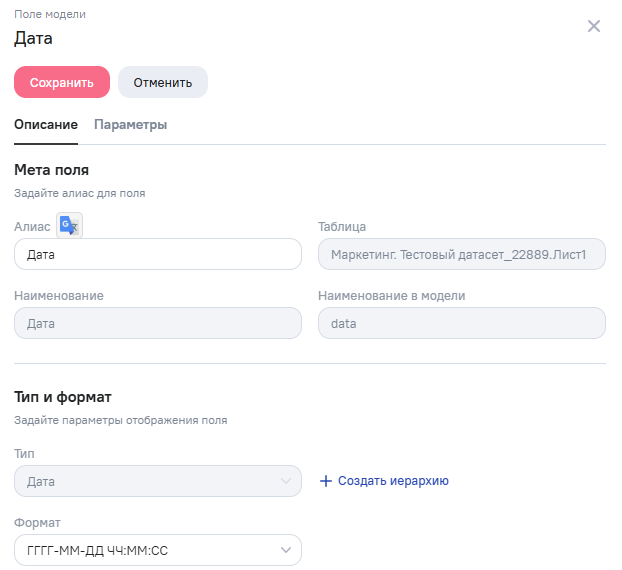Click the chevron arrow in Формат field

point(285,550)
